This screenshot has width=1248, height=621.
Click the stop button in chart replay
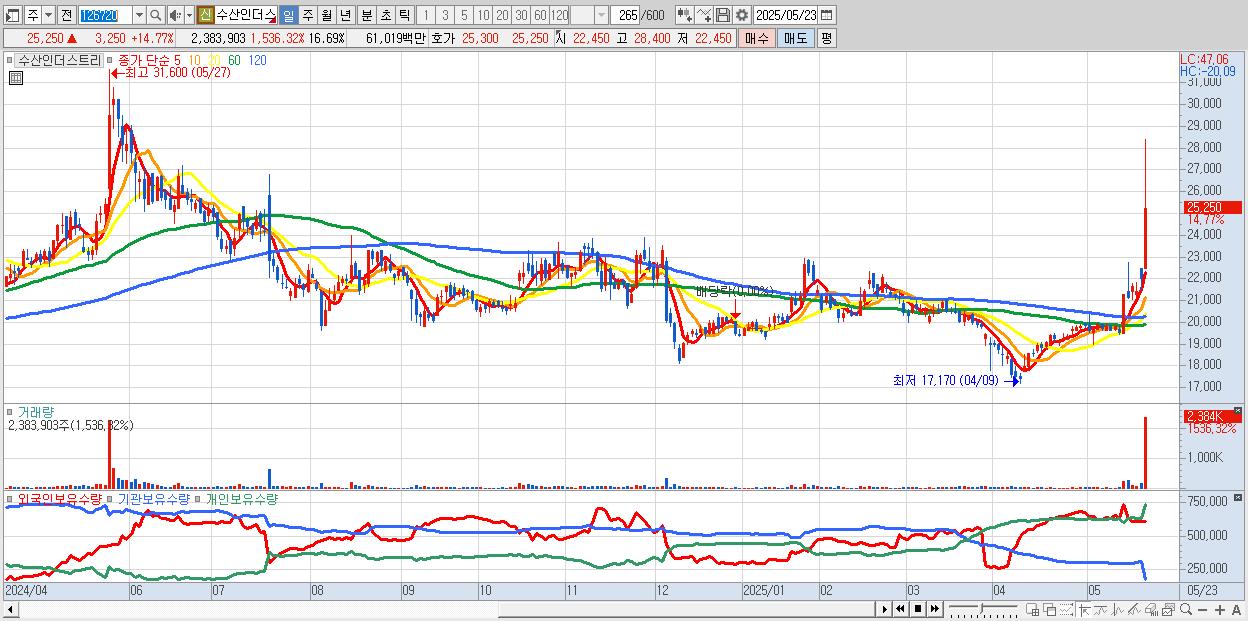click(x=918, y=609)
